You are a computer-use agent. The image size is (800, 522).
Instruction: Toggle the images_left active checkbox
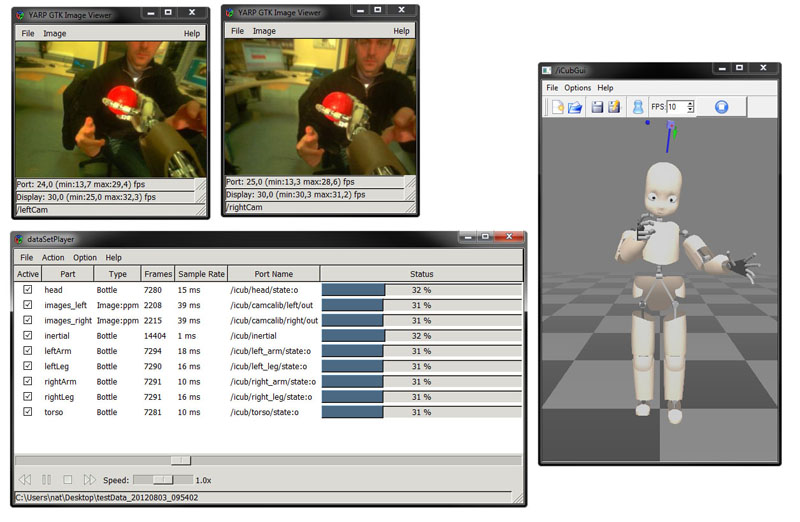pos(28,305)
